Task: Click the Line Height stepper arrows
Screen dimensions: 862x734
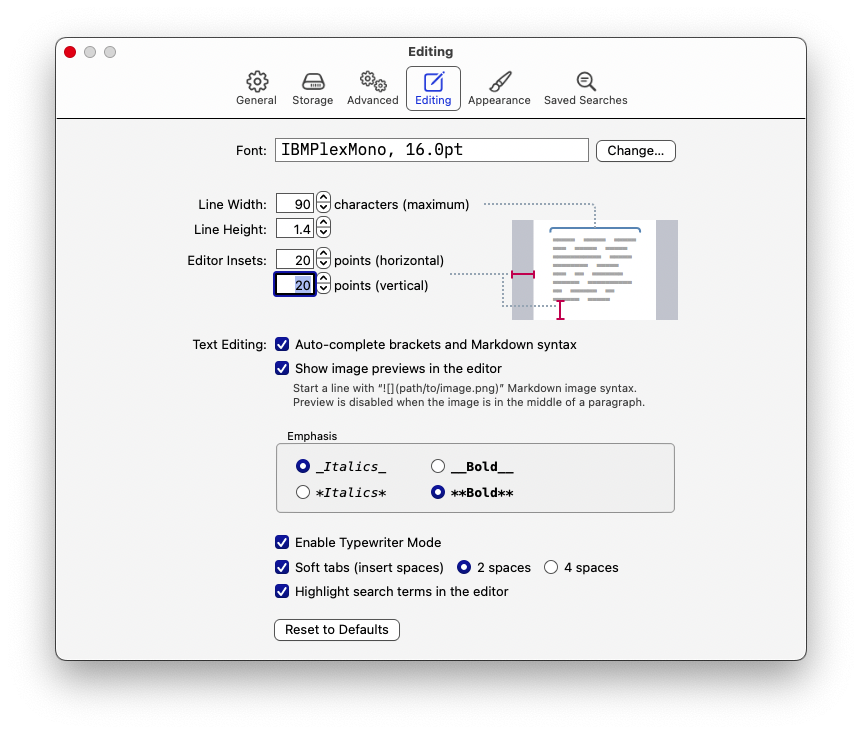Action: pyautogui.click(x=323, y=229)
